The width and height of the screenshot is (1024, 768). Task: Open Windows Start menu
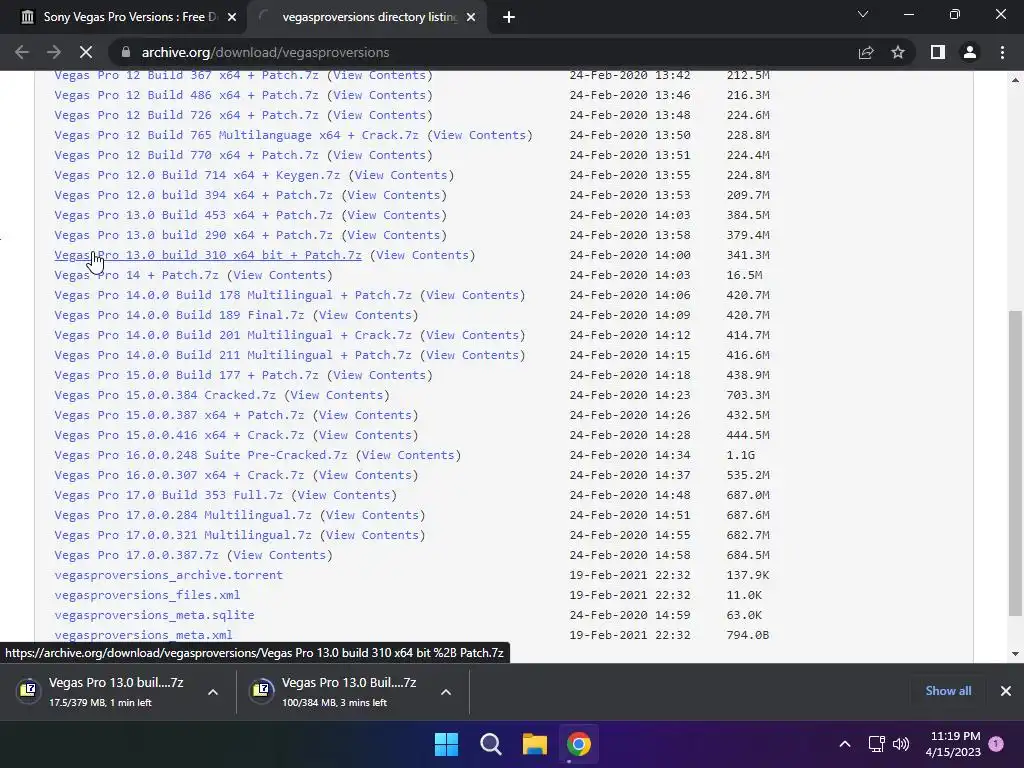tap(447, 744)
